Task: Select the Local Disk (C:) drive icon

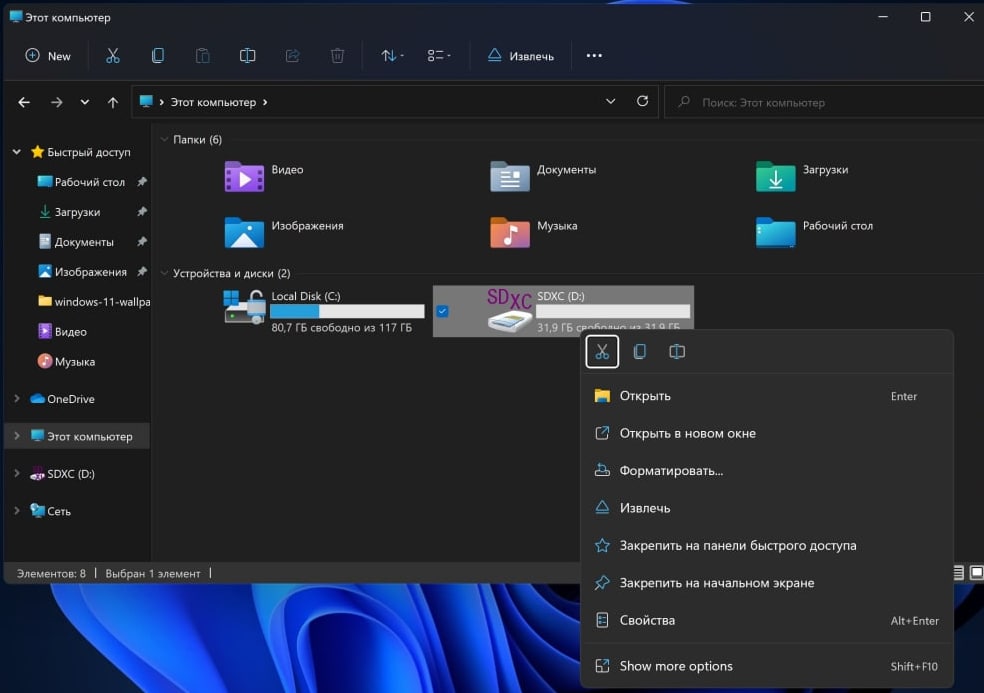Action: [x=244, y=306]
